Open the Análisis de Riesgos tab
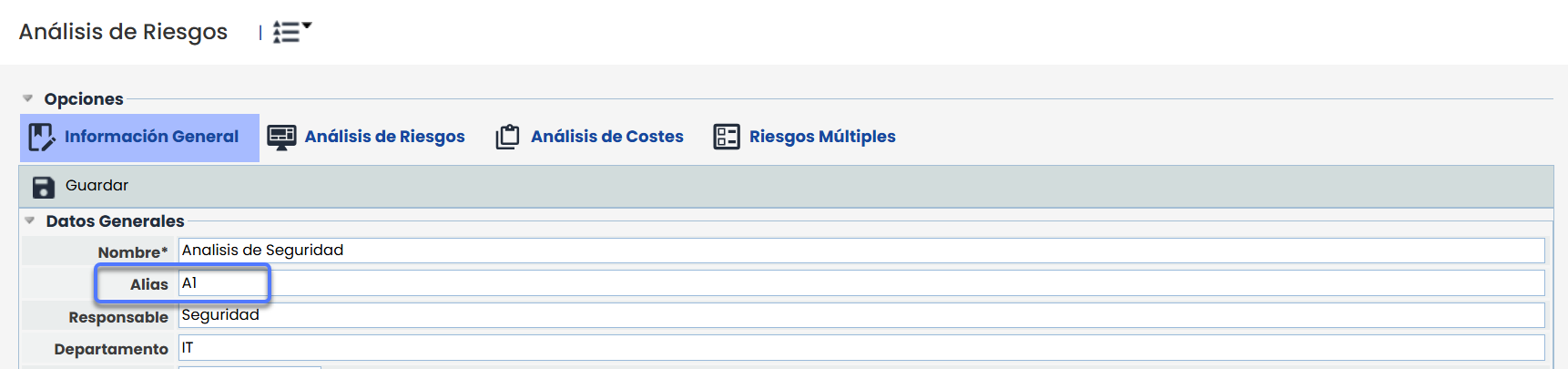This screenshot has height=369, width=1568. tap(384, 137)
